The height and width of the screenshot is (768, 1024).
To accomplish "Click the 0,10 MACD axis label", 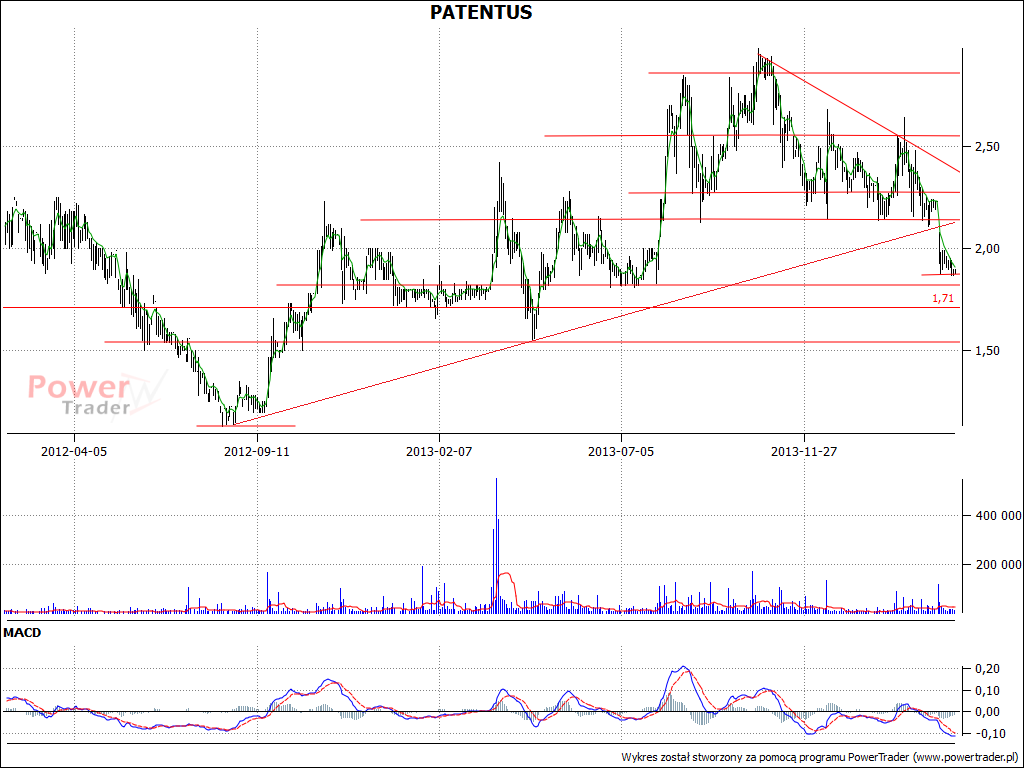I will (986, 690).
